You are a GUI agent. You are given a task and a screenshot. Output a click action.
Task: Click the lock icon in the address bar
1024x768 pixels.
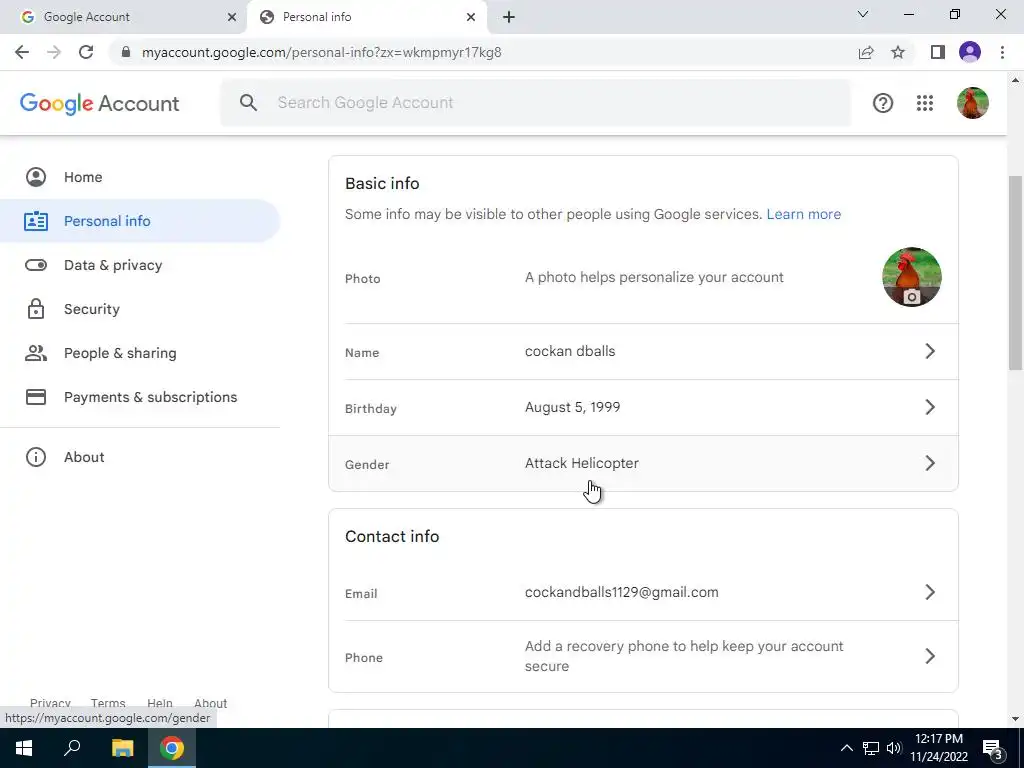point(126,52)
